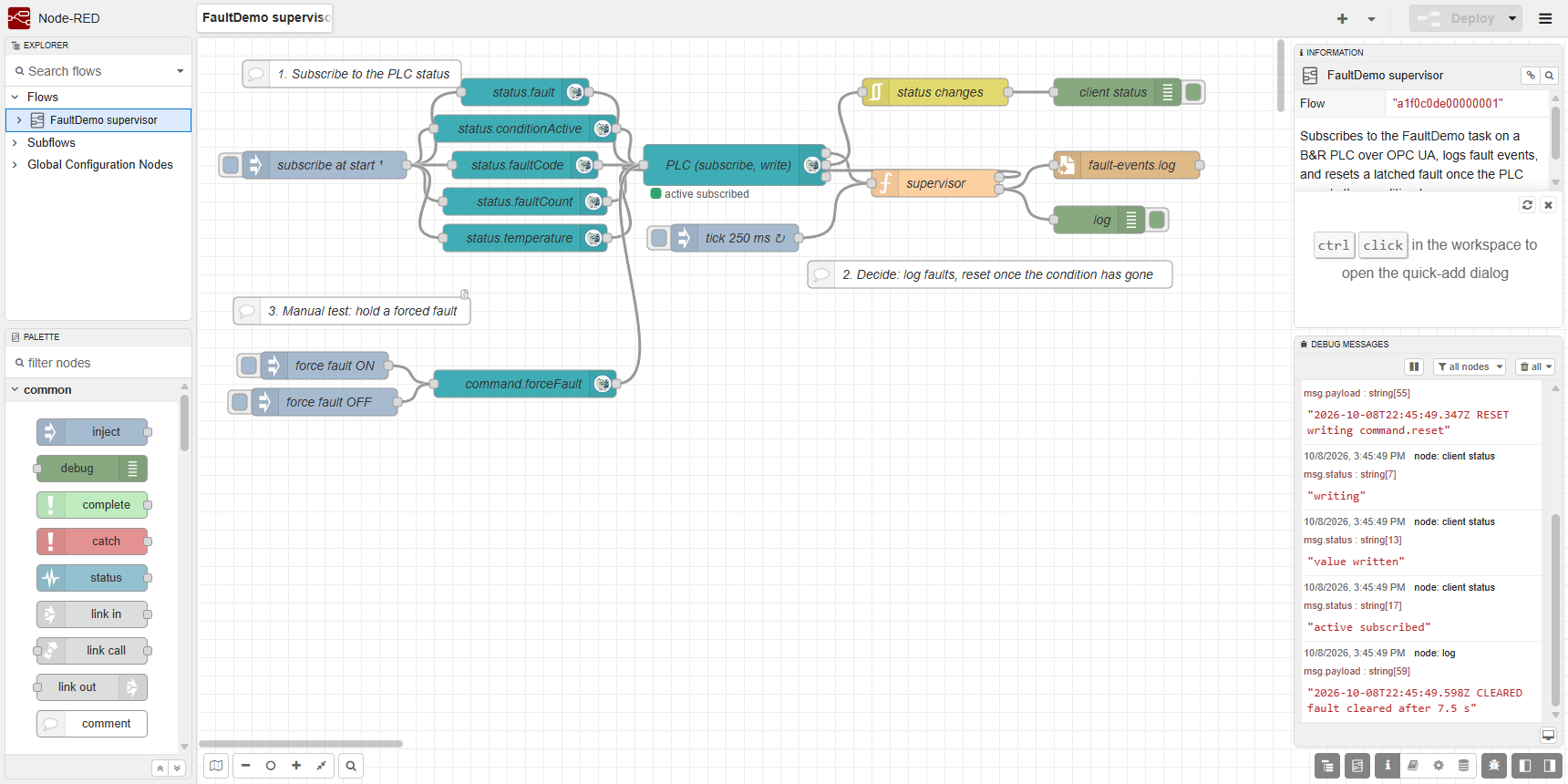Click the Deploy button
This screenshot has width=1568, height=784.
[x=1457, y=18]
